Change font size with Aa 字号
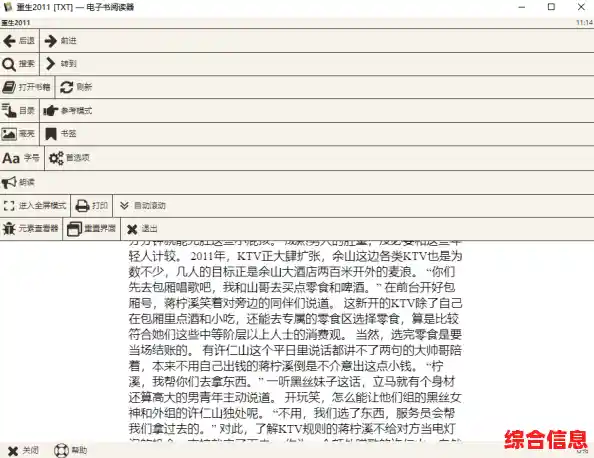Image resolution: width=594 pixels, height=458 pixels. point(22,158)
